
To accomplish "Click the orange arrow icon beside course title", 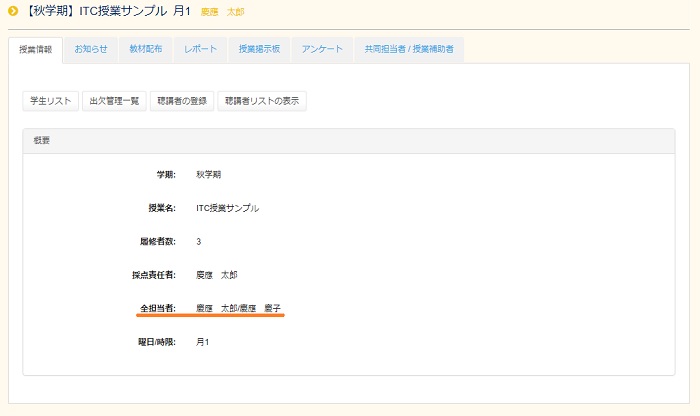I will tap(14, 12).
